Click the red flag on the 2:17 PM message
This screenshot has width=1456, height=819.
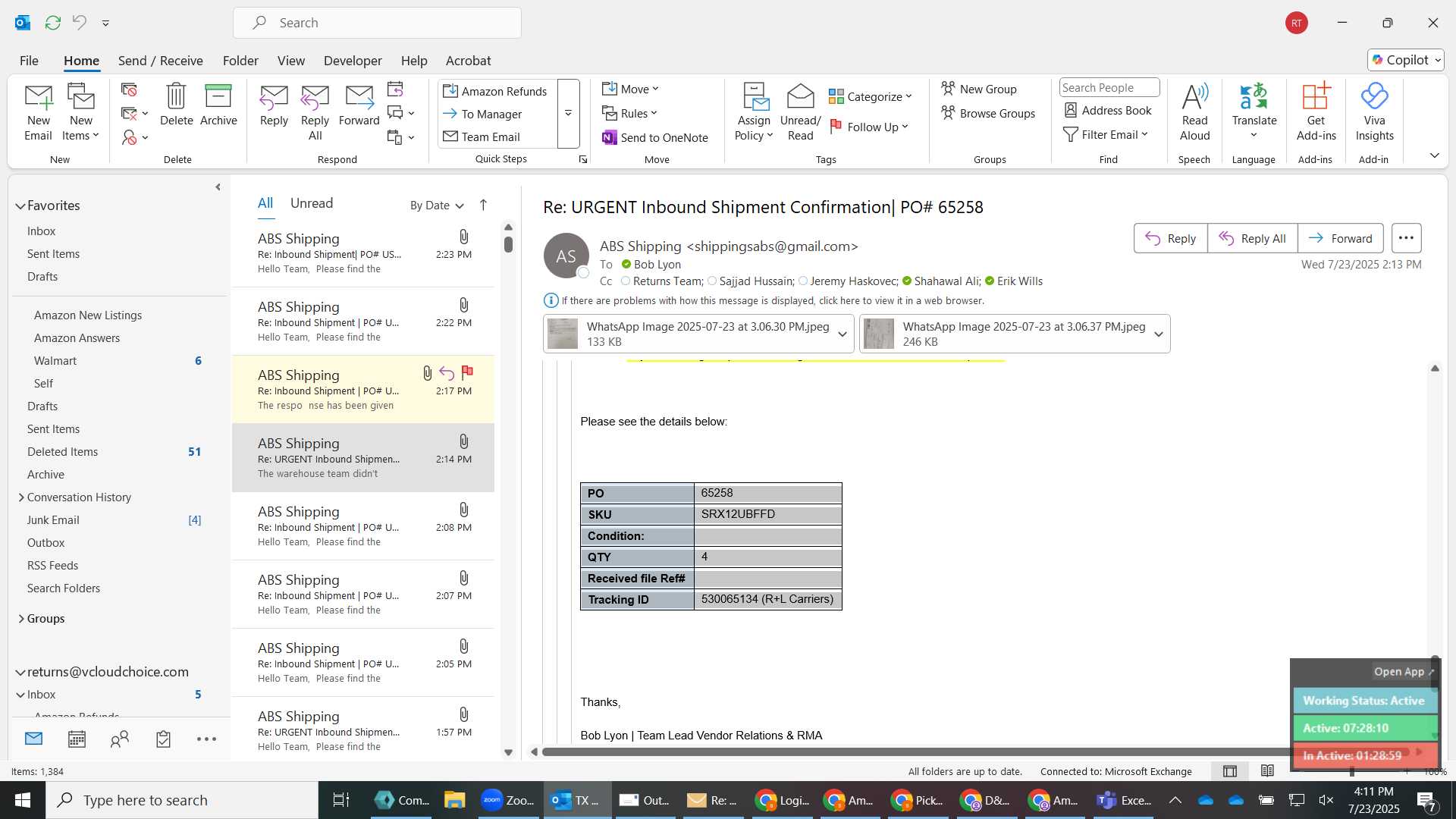pyautogui.click(x=467, y=372)
